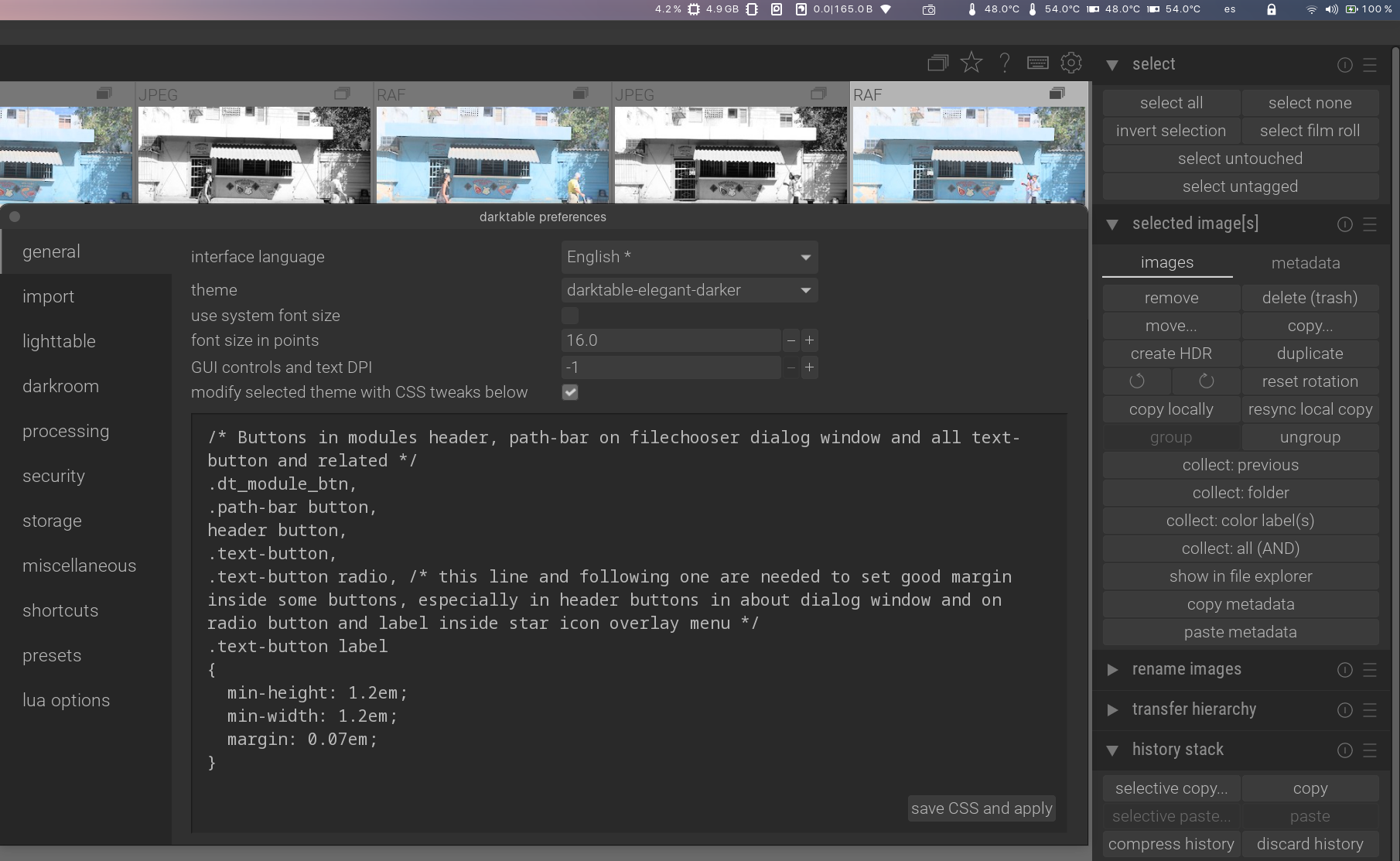Rotate image counter-clockwise button
1400x861 pixels.
point(1137,381)
